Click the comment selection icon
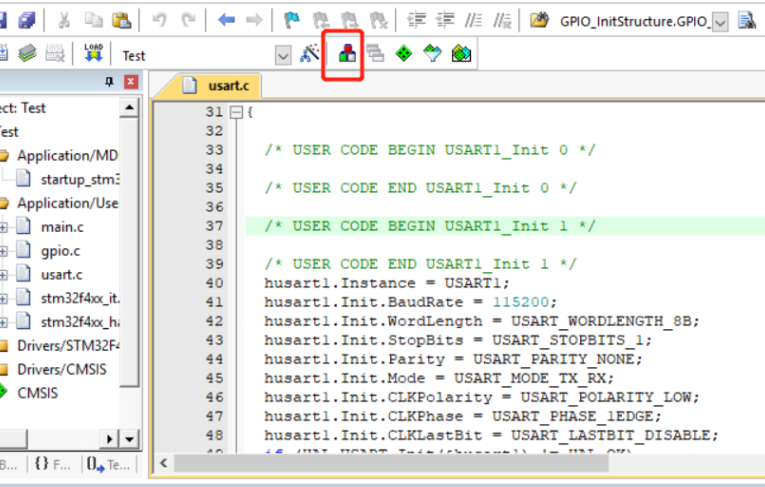This screenshot has width=765, height=487. click(x=473, y=20)
